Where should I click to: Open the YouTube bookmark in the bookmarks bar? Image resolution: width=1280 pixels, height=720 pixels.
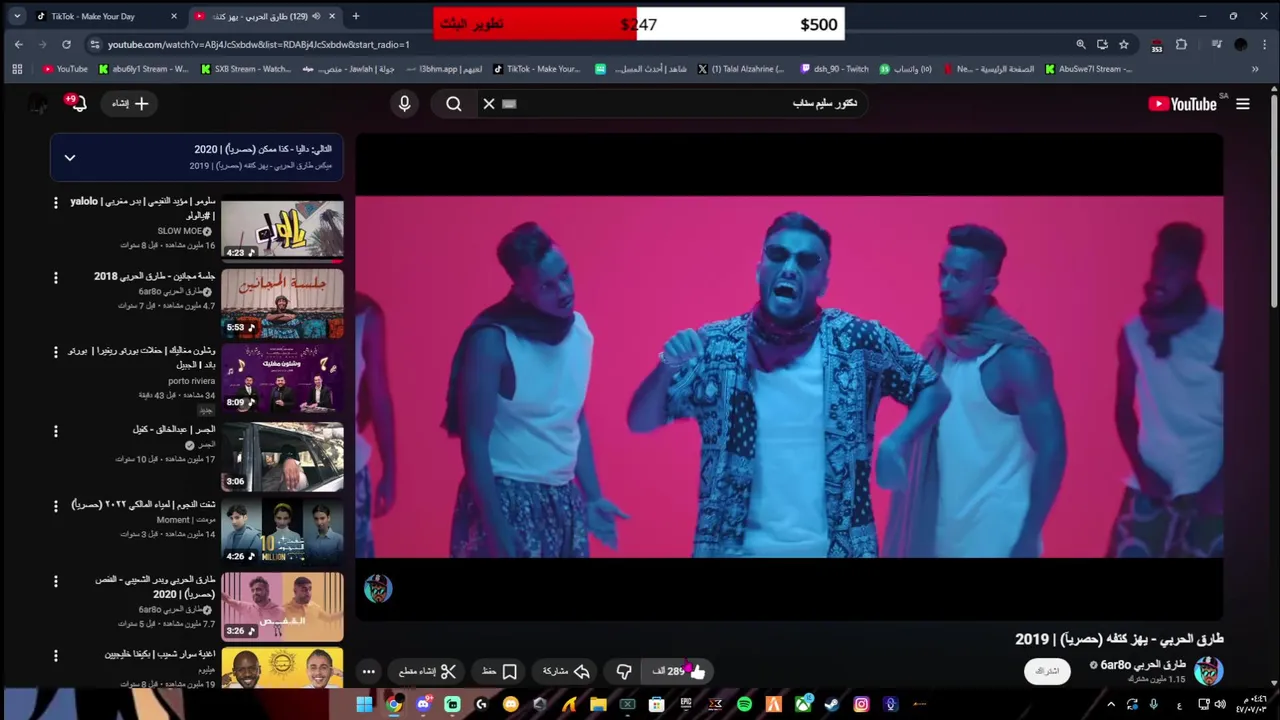coord(65,69)
